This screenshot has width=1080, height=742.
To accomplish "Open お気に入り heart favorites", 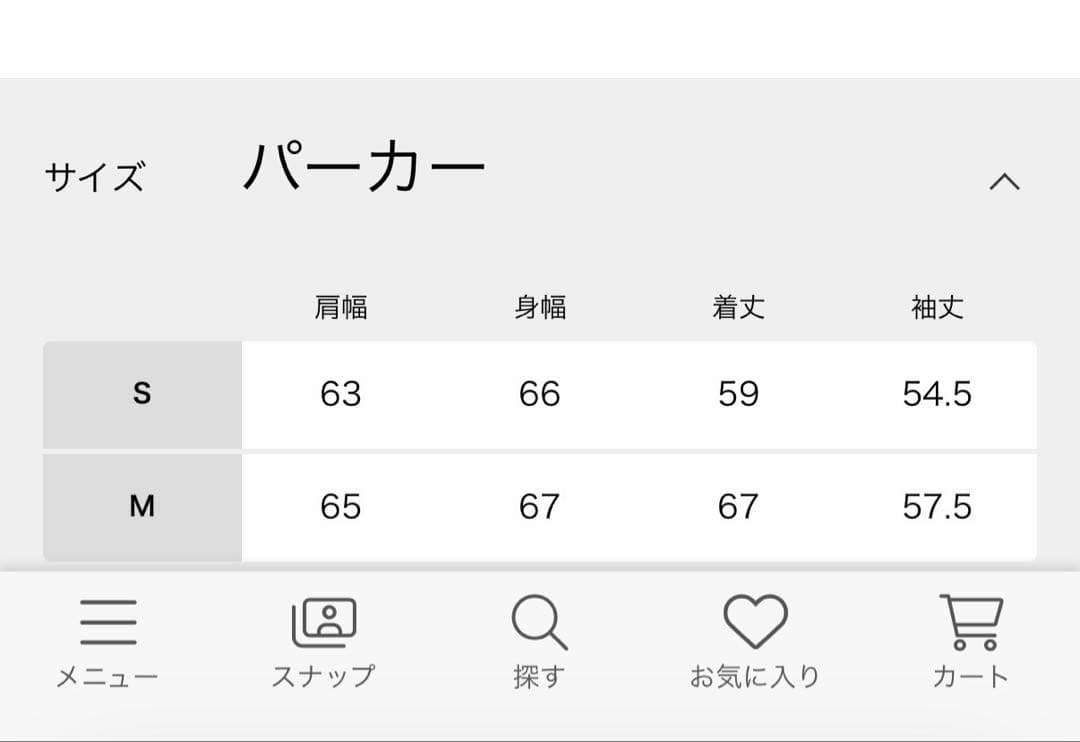I will tap(755, 623).
